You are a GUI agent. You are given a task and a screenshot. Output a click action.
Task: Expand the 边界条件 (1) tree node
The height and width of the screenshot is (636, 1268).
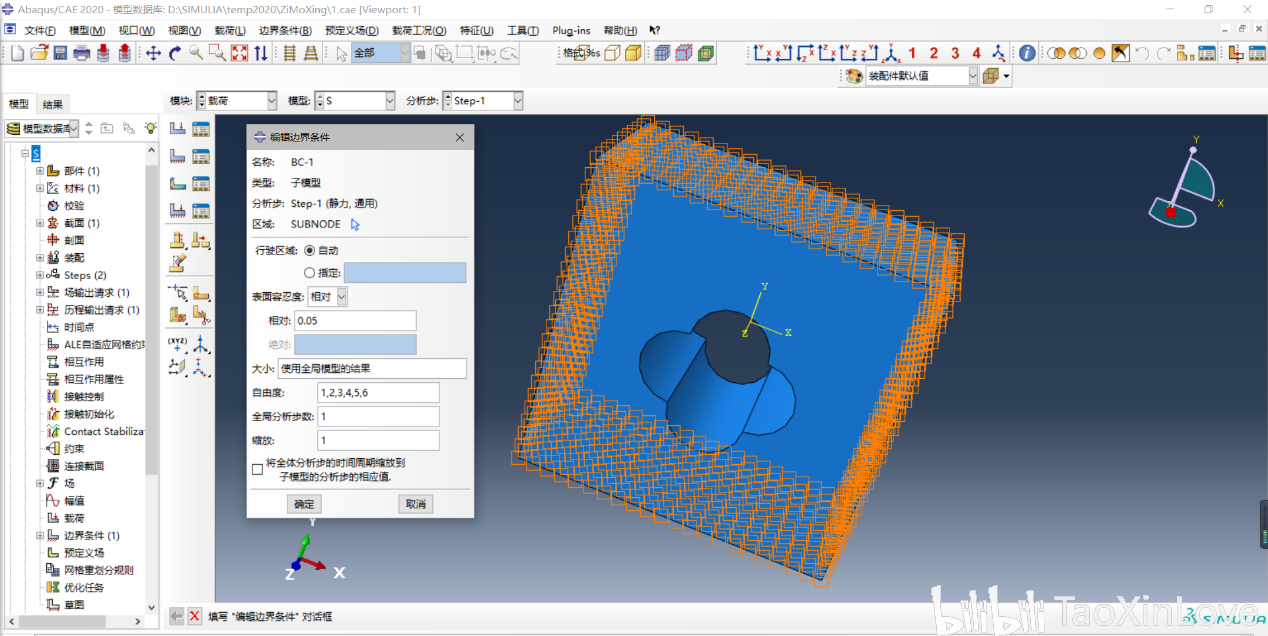click(40, 536)
